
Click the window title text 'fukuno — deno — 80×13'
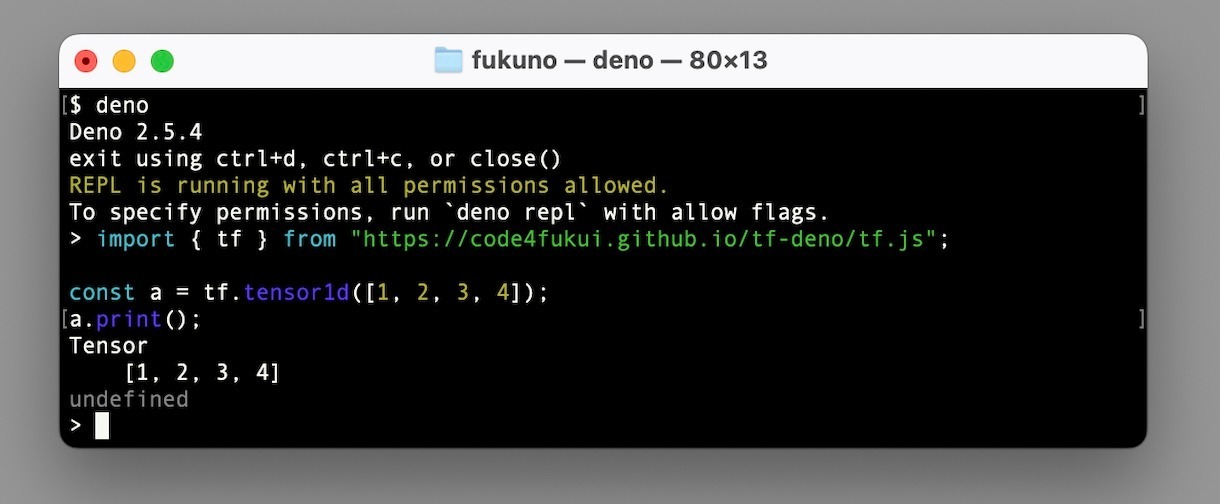619,61
